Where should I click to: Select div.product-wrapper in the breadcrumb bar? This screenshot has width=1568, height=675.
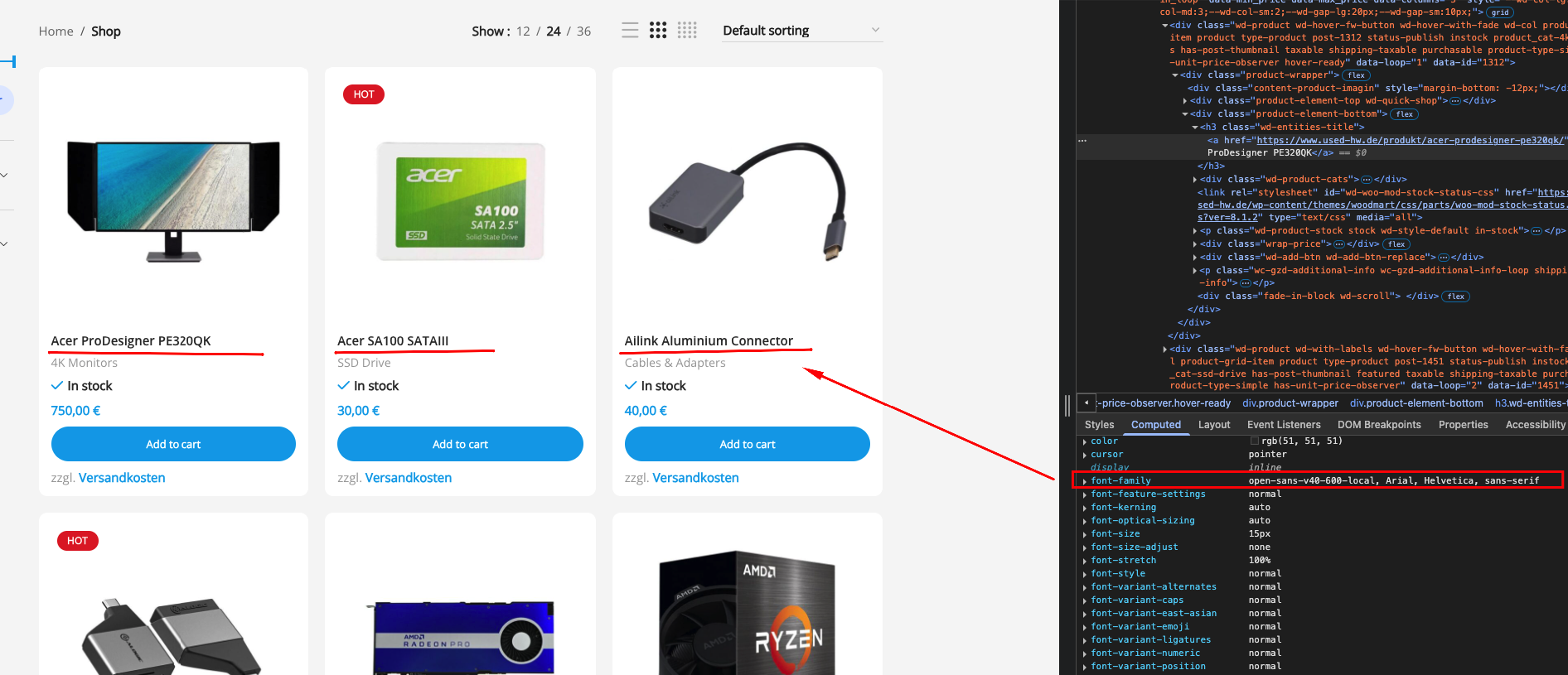1290,403
